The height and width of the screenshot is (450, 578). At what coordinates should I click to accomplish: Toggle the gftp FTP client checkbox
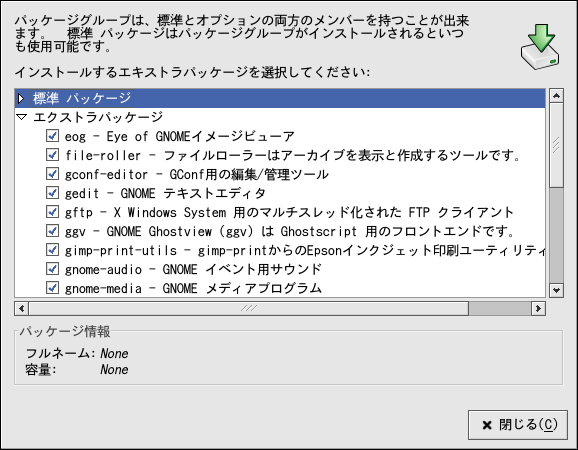tap(52, 212)
